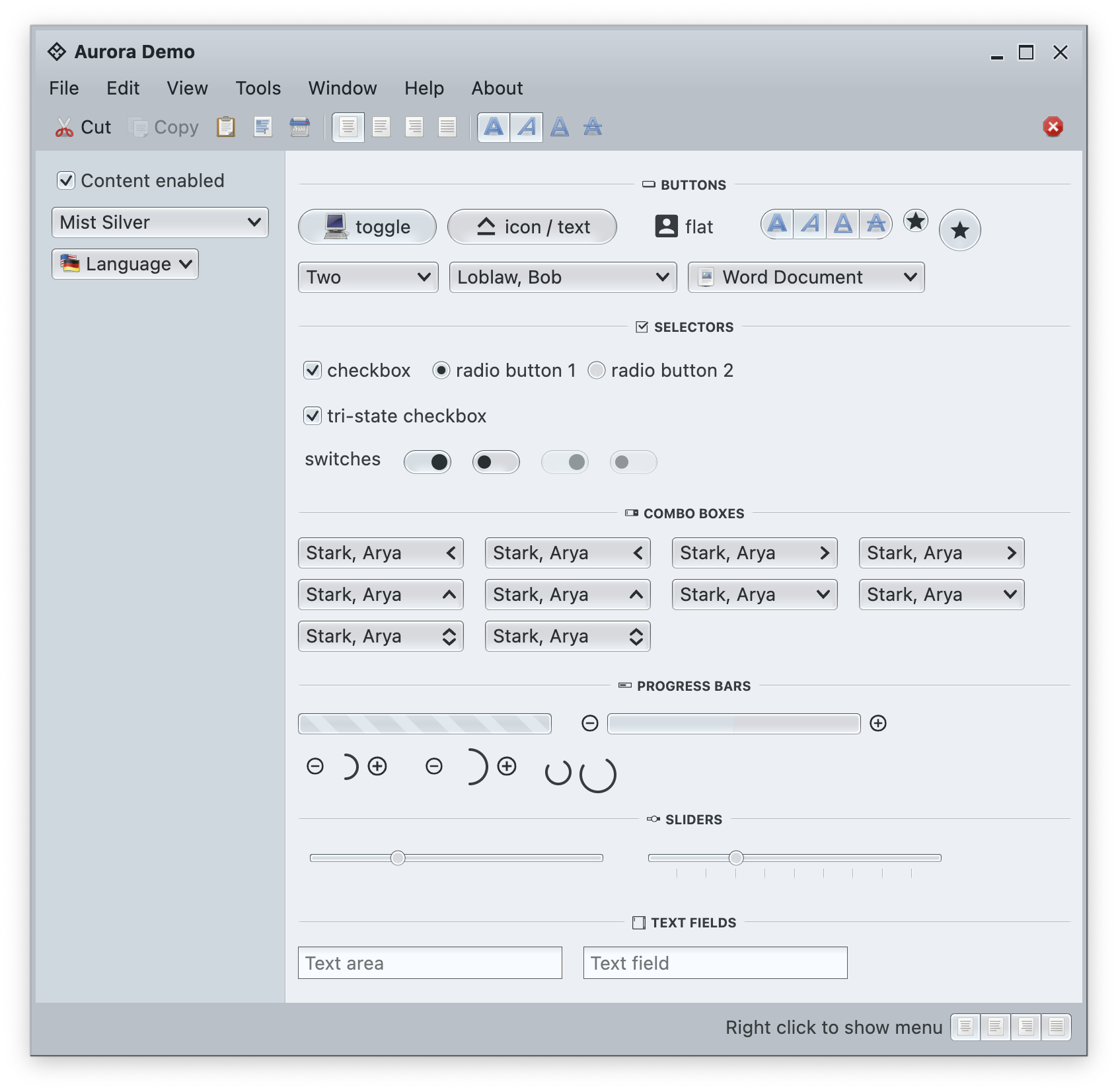Turn off the first enabled switch
Viewport: 1118px width, 1092px height.
click(x=428, y=462)
